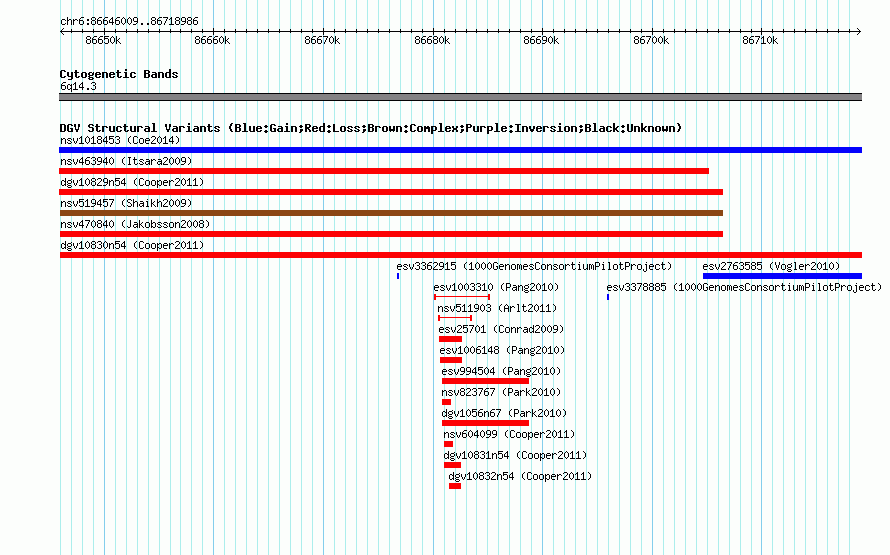The width and height of the screenshot is (890, 555).
Task: Click the nsv470840 (Jakobsson2008) red bar
Action: click(x=391, y=234)
